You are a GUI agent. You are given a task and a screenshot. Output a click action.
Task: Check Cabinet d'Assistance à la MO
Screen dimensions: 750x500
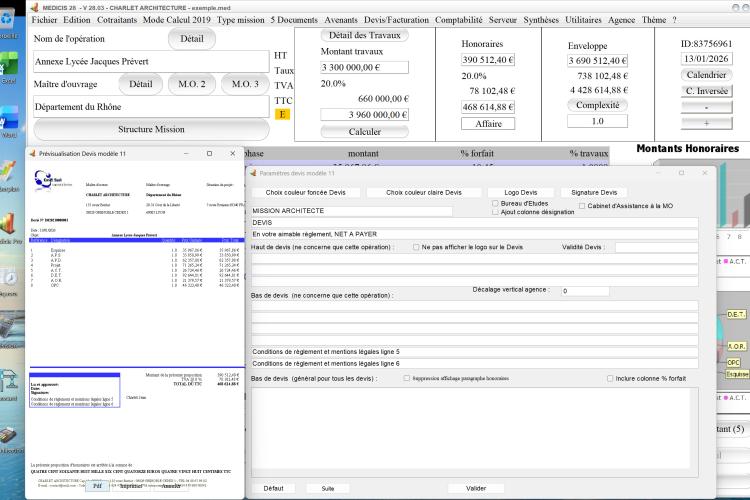click(582, 206)
